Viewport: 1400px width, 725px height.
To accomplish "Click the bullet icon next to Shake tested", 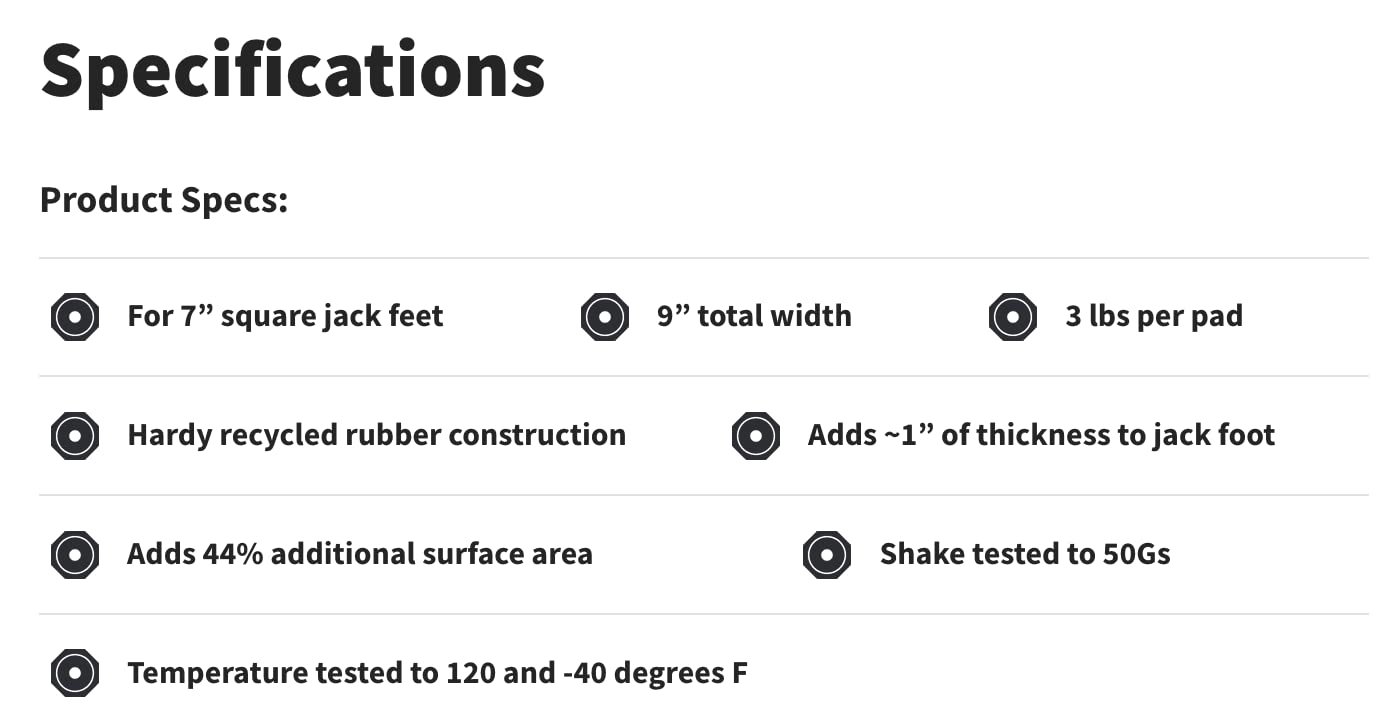I will click(827, 555).
